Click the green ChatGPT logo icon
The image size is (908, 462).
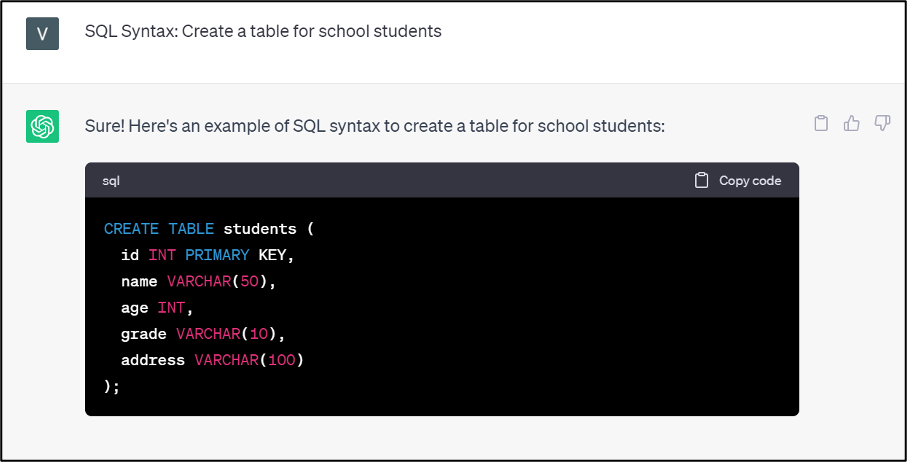tap(42, 126)
